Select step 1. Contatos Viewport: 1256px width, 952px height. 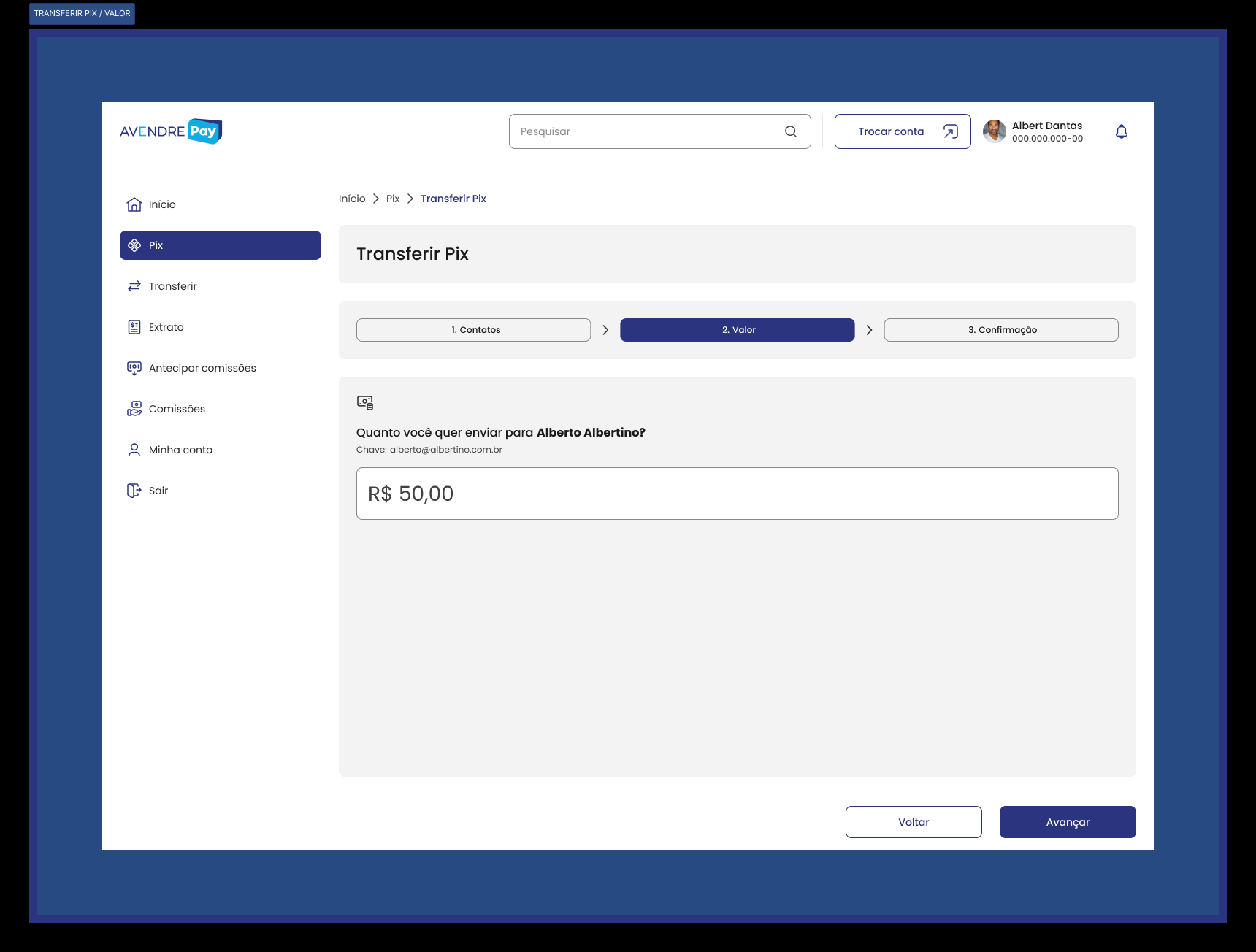[473, 330]
